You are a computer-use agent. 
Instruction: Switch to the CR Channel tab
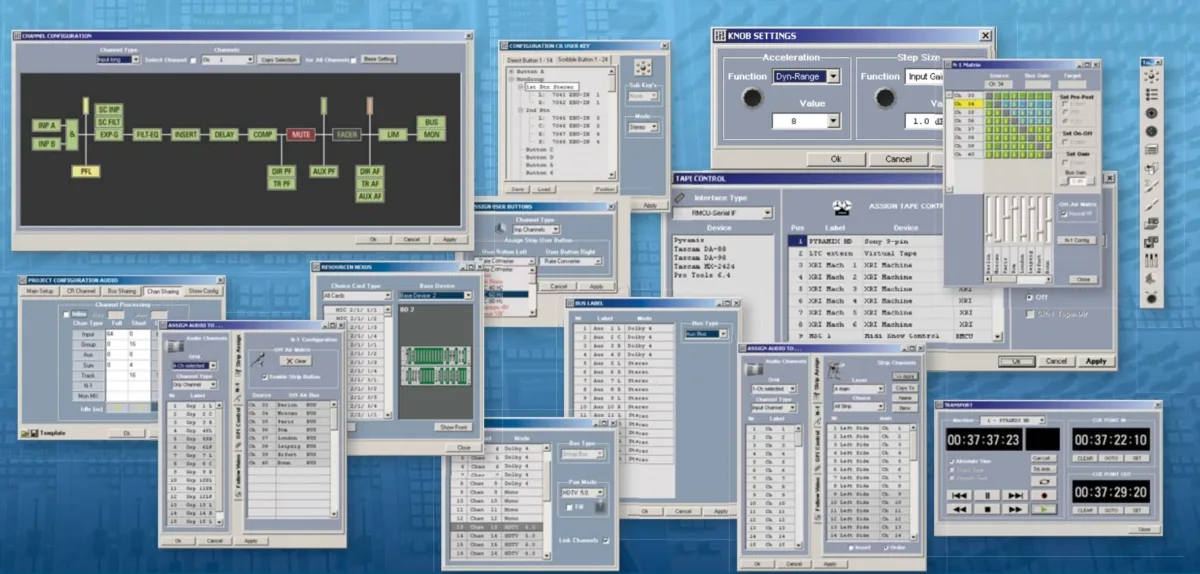tap(79, 291)
